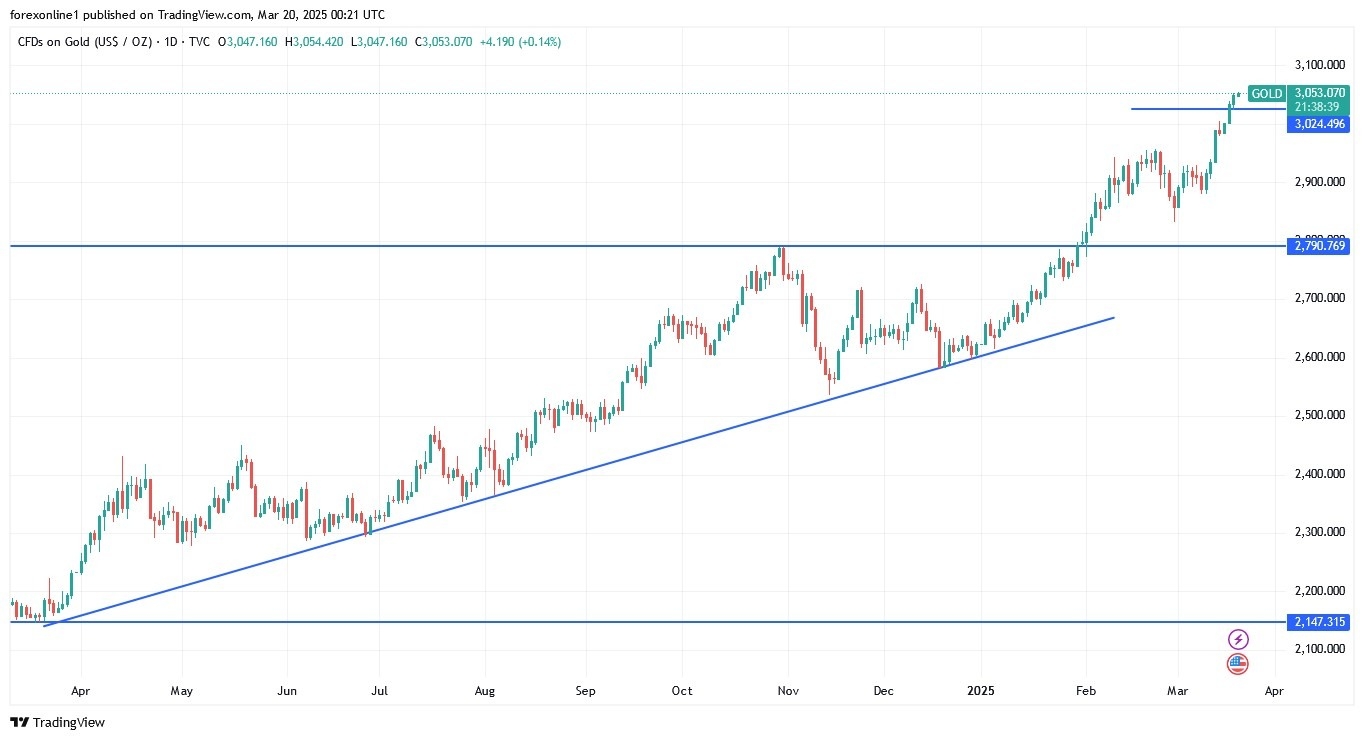Screen dimensions: 1364x740
Task: Click the 2,500.000 price axis value
Action: pyautogui.click(x=1318, y=415)
